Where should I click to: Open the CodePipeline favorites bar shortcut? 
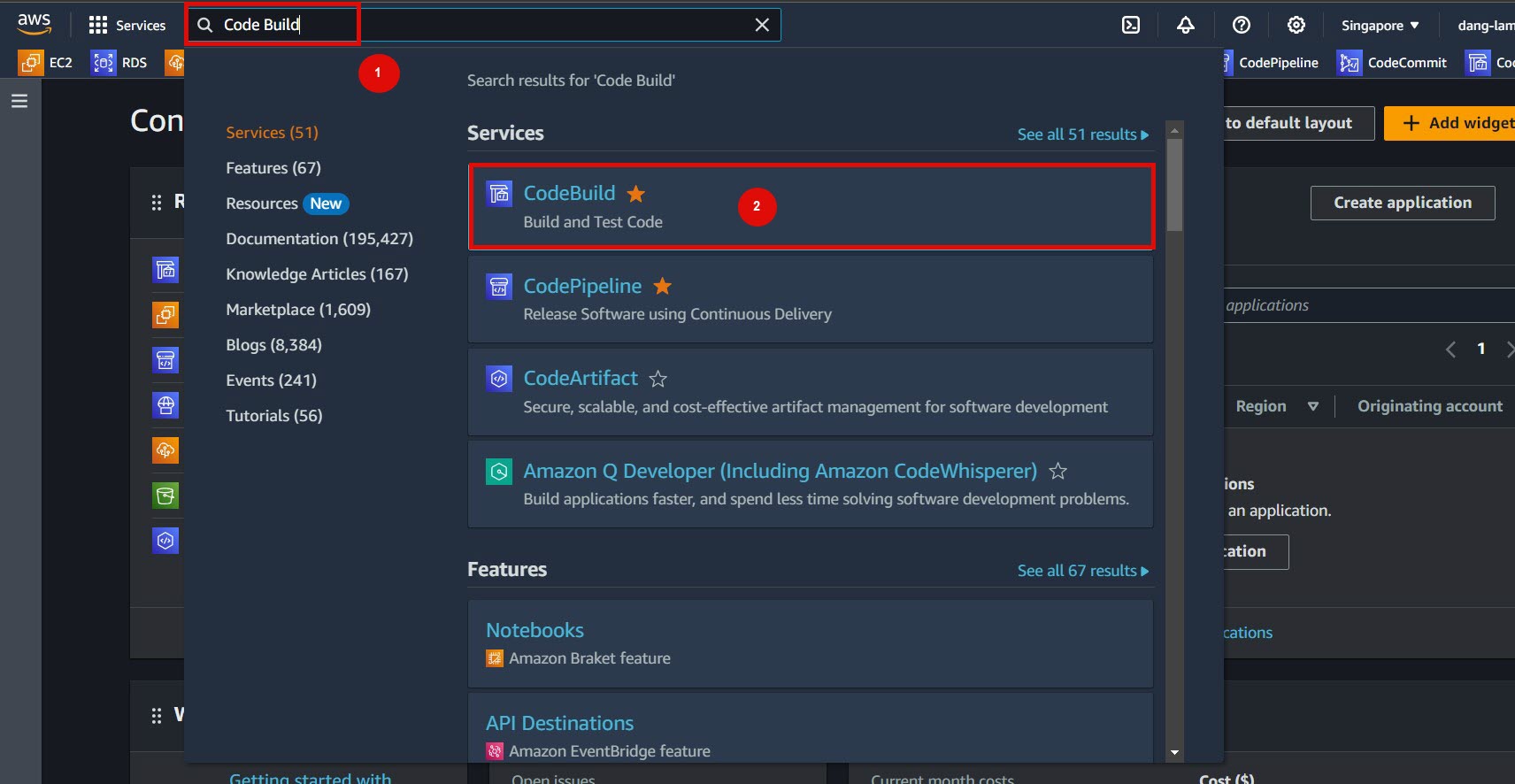tap(1270, 63)
